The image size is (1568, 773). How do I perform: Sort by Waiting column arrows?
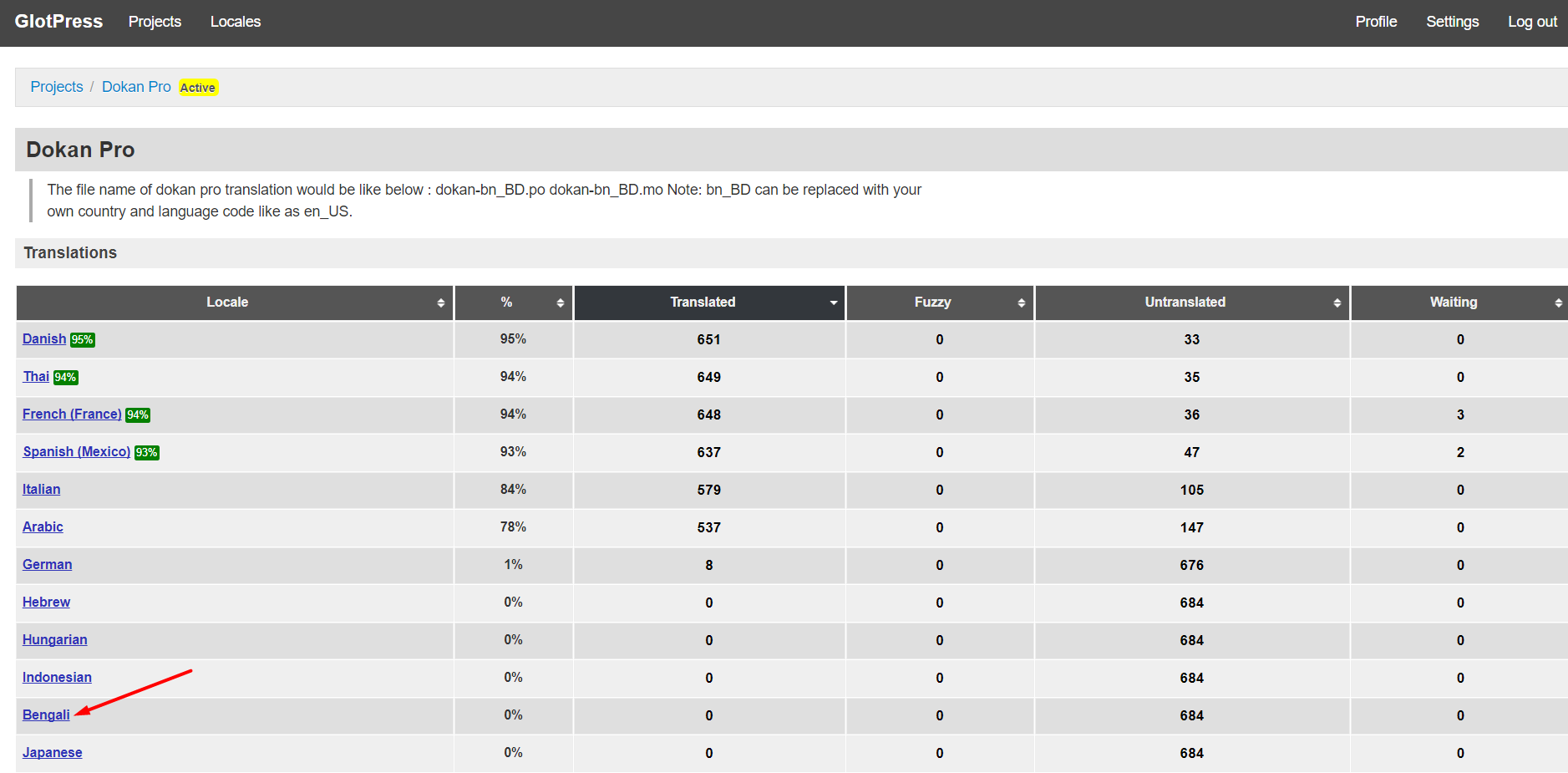(x=1558, y=303)
